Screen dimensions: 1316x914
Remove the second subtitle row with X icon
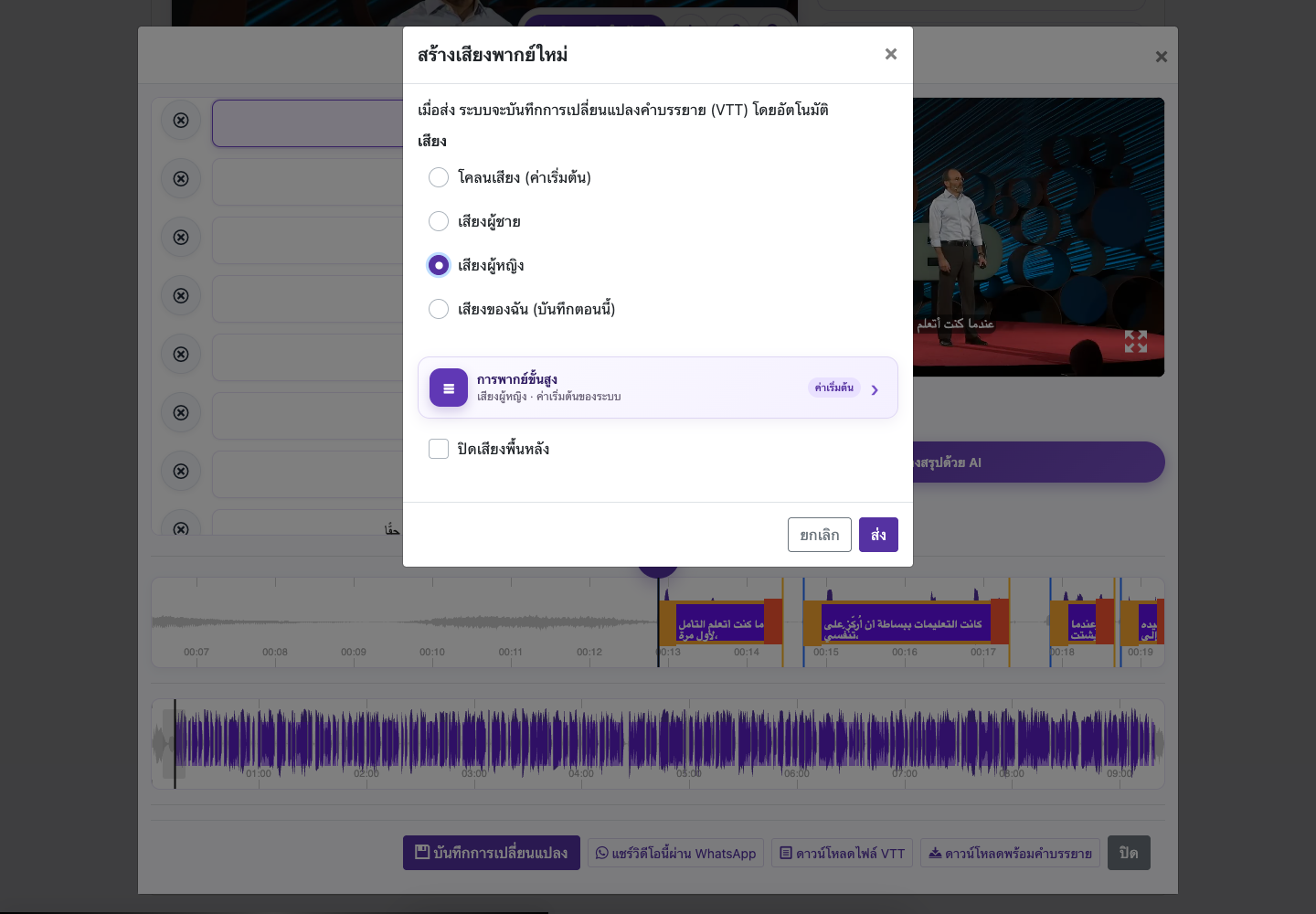tap(181, 178)
